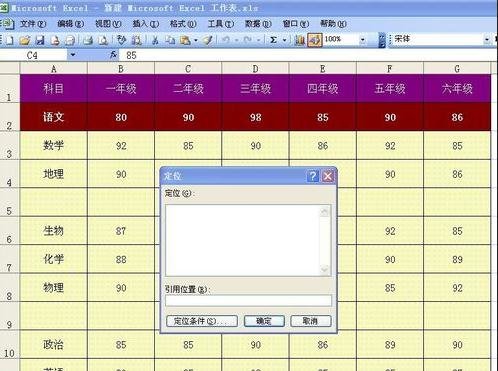Click the Name Box showing C4
Screen dimensions: 498x371
pyautogui.click(x=34, y=55)
